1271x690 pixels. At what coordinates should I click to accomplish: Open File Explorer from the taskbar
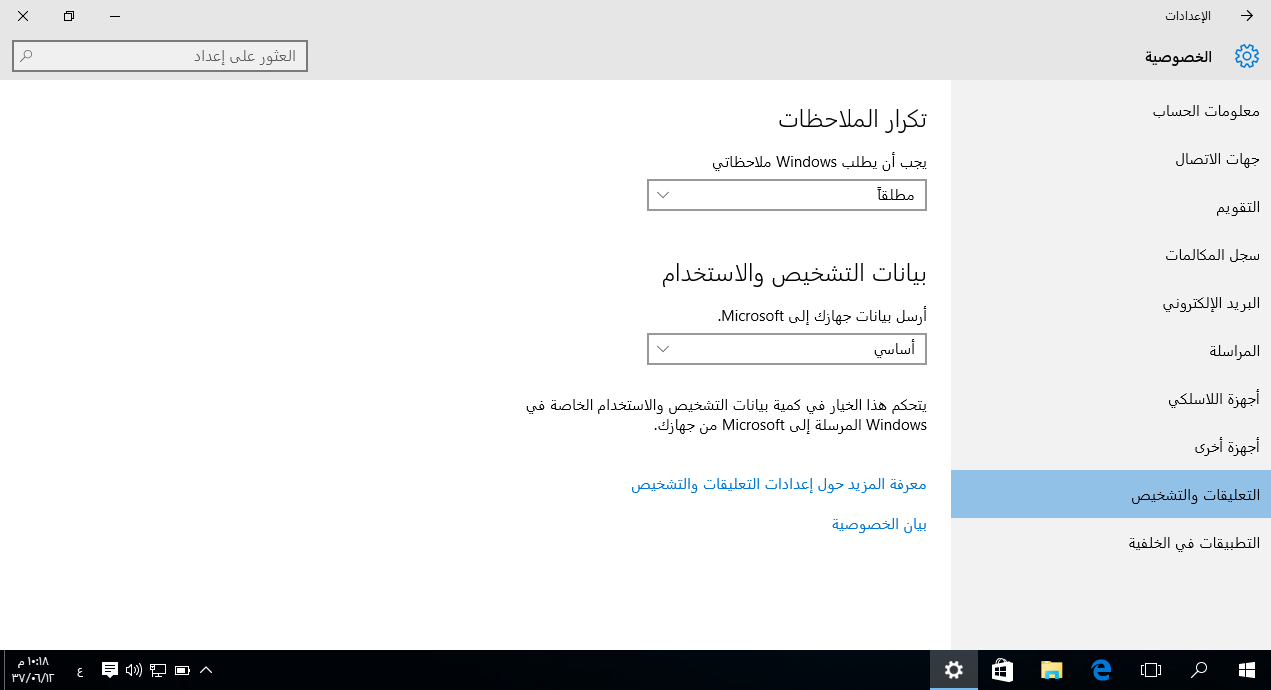[x=1051, y=670]
